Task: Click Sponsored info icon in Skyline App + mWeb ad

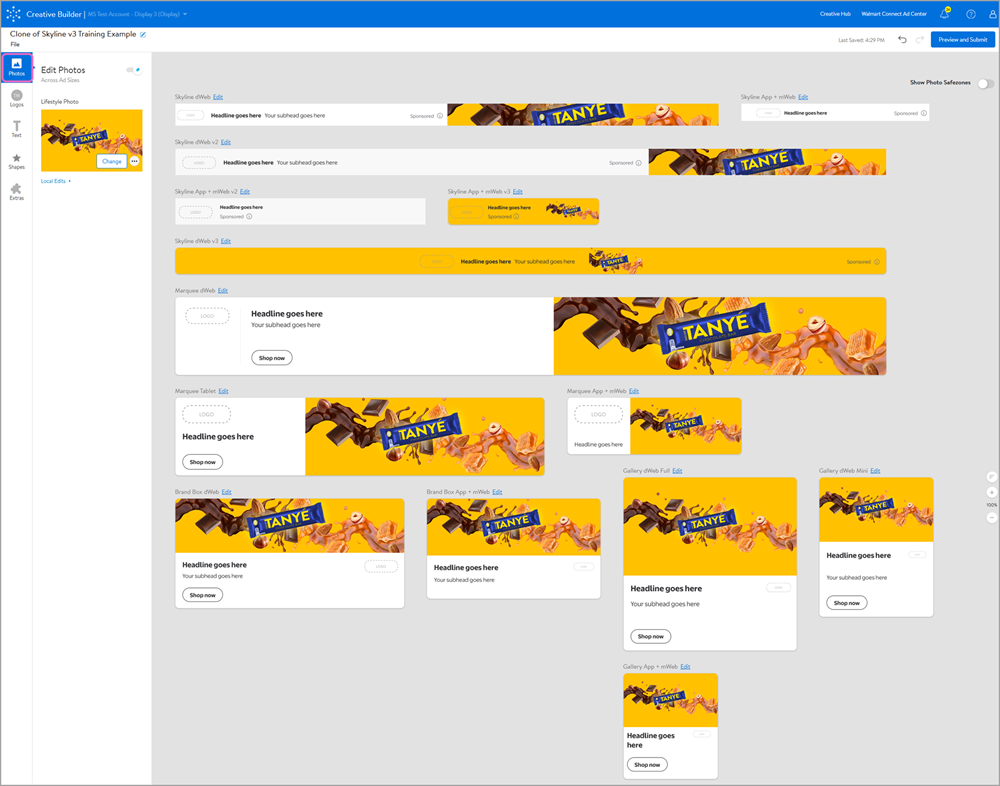Action: coord(923,113)
